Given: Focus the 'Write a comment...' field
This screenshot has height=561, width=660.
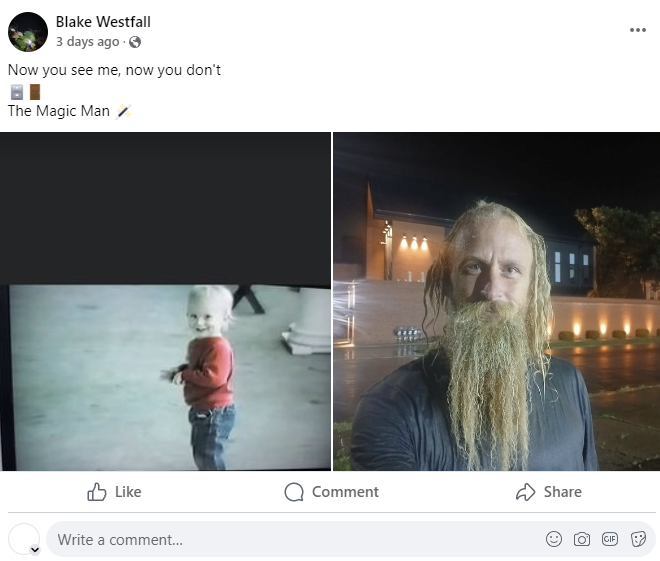Looking at the screenshot, I should (x=295, y=539).
